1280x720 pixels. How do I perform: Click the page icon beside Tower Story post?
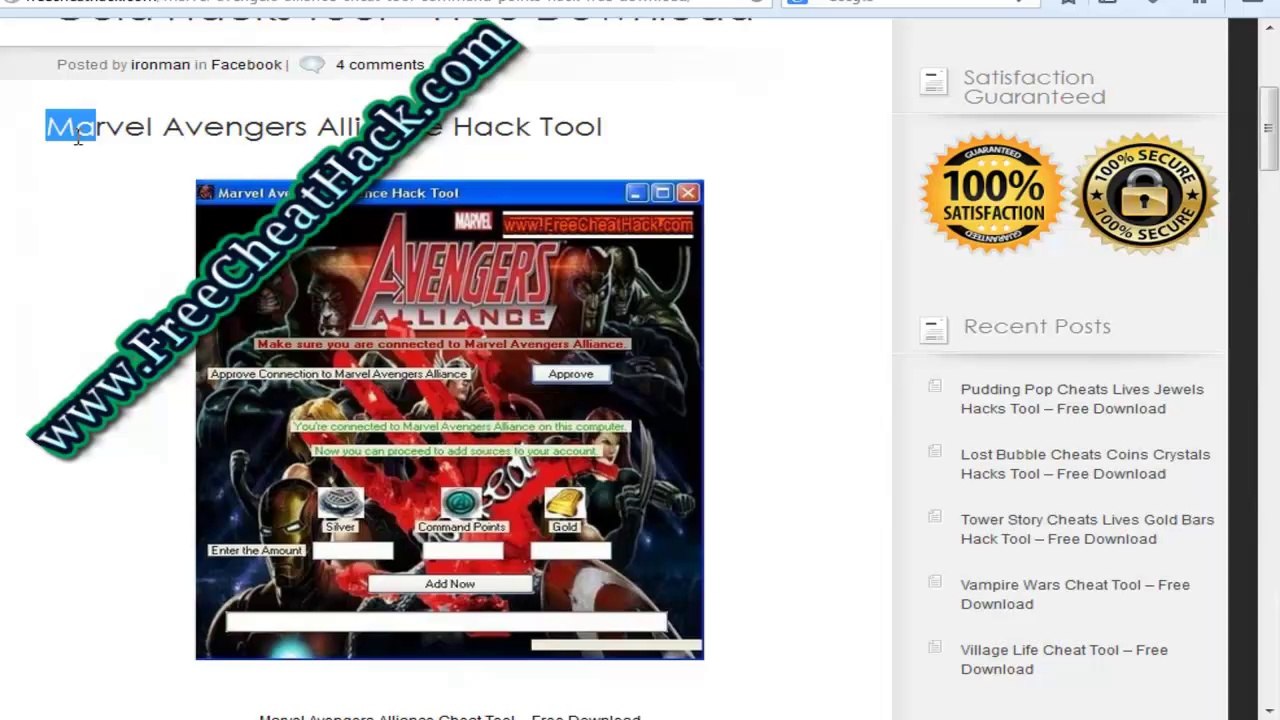click(x=935, y=516)
